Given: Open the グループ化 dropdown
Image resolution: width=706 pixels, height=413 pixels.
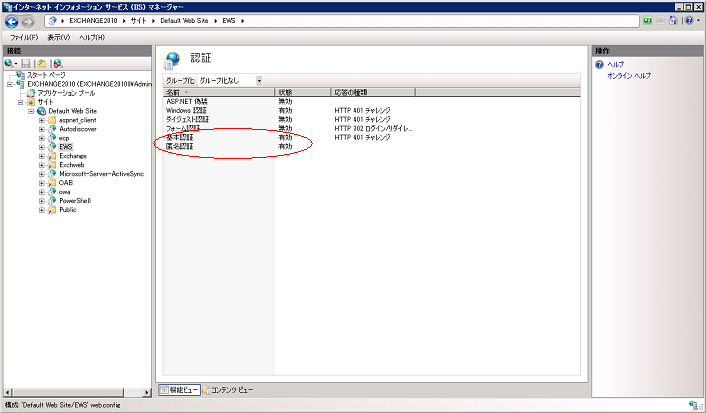Looking at the screenshot, I should point(259,81).
